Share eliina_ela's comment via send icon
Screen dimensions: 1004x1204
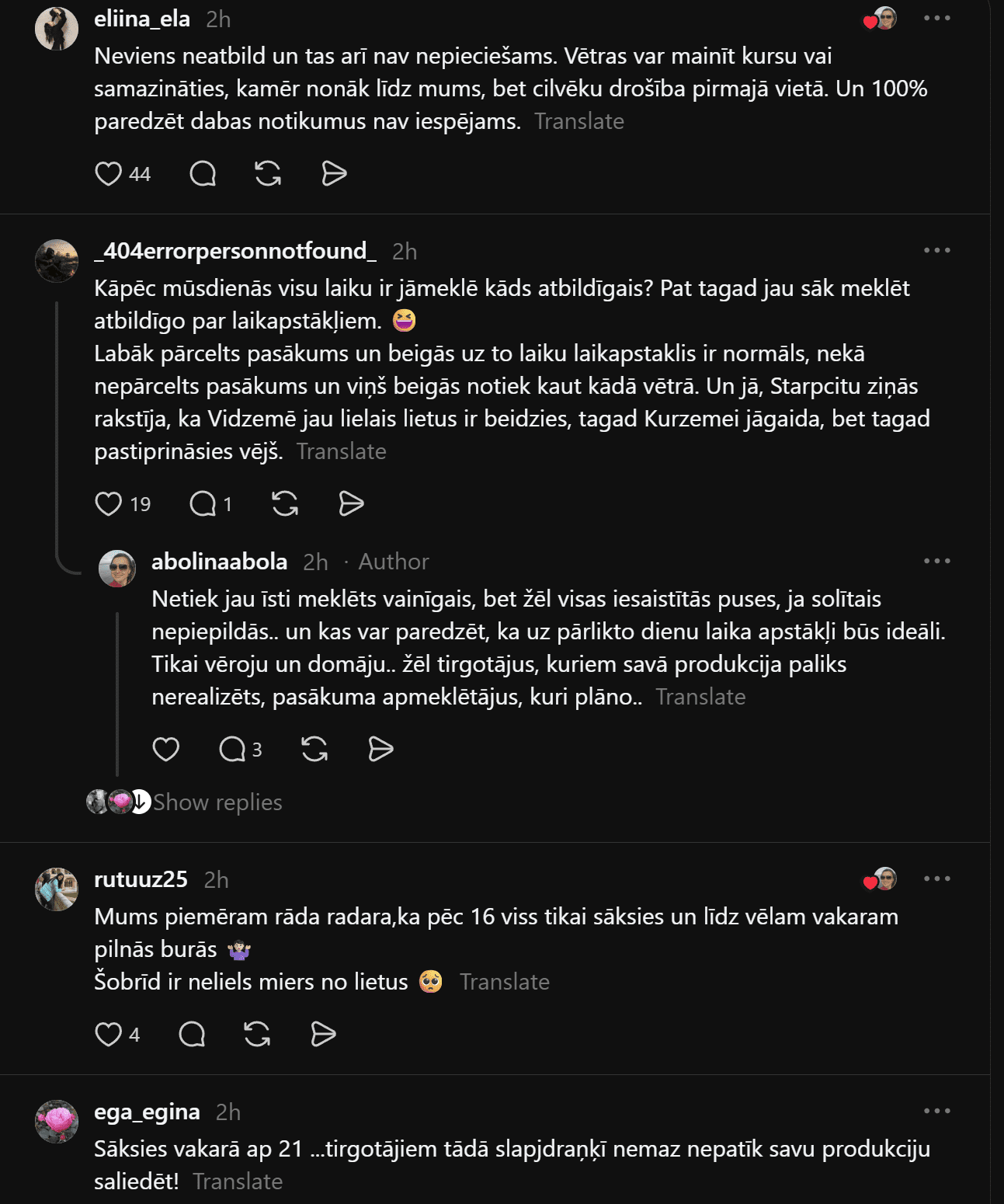[334, 173]
